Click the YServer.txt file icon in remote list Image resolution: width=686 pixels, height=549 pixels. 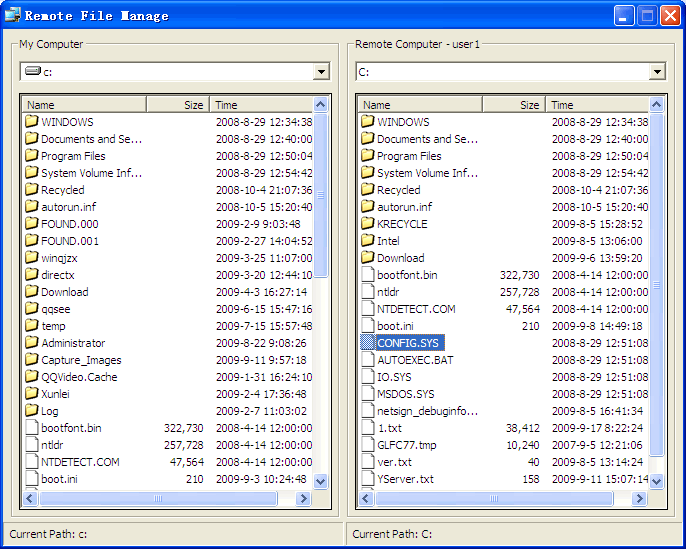pyautogui.click(x=367, y=479)
